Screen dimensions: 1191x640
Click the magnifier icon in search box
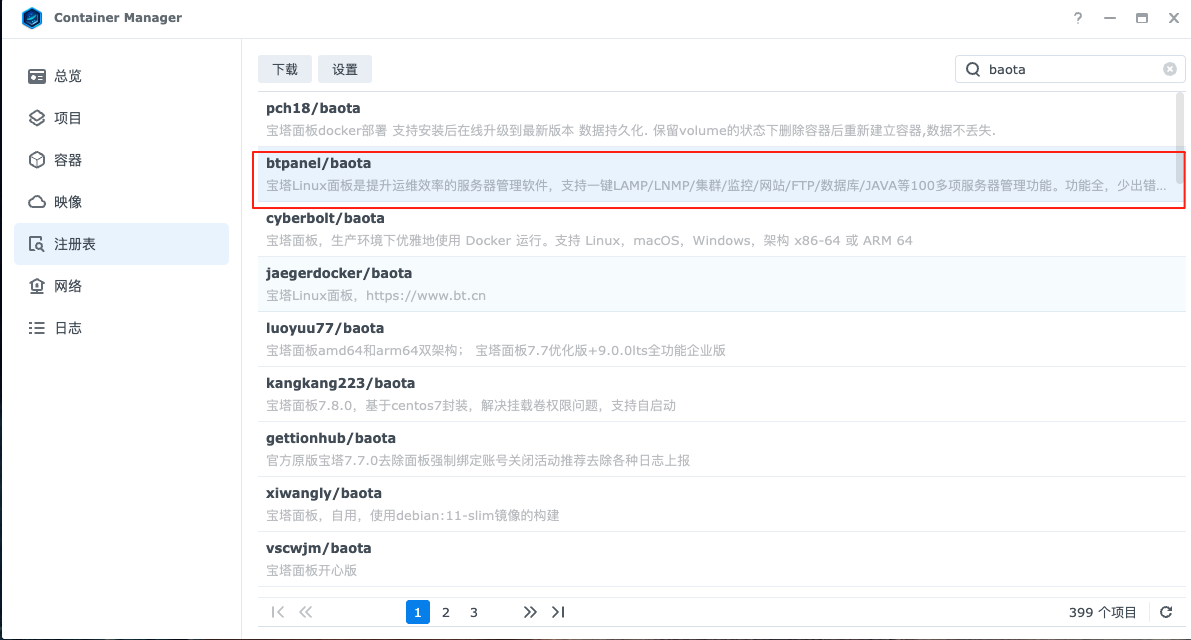(x=972, y=69)
